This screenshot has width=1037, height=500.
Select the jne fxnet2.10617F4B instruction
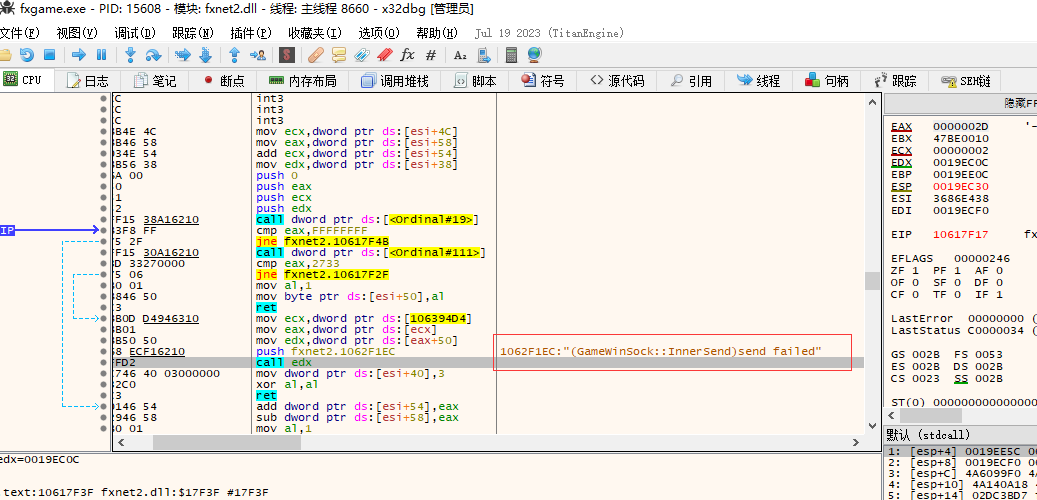pyautogui.click(x=322, y=241)
